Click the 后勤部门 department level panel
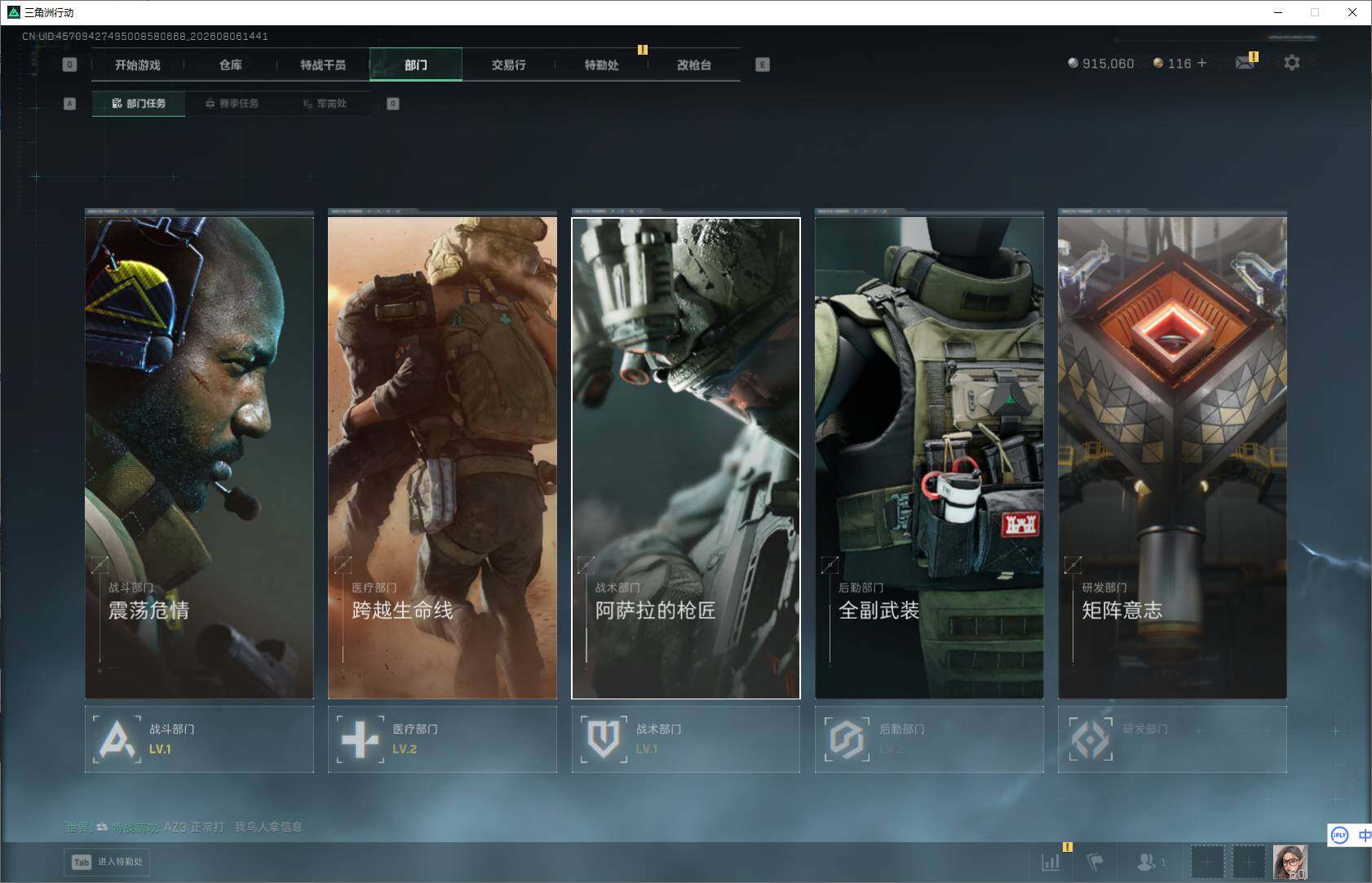 929,739
